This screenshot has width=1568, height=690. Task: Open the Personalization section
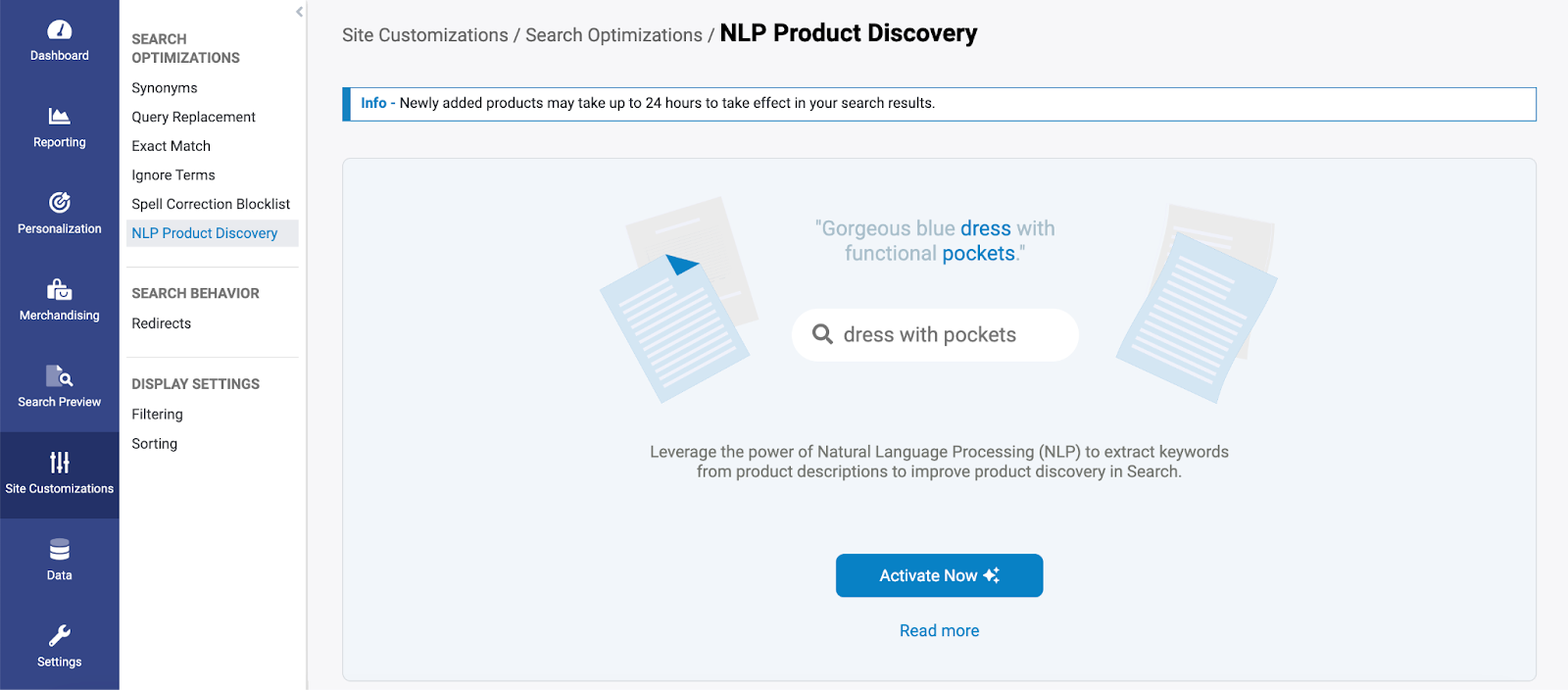(x=59, y=214)
